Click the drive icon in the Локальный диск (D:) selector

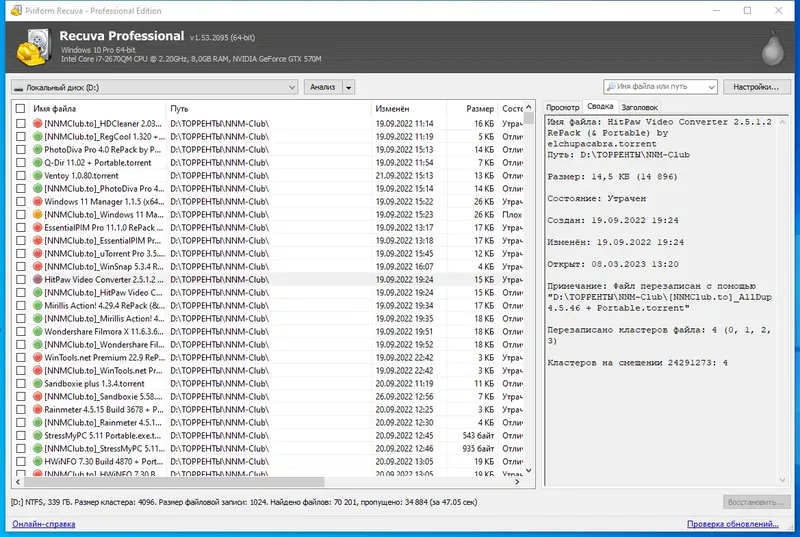click(x=18, y=88)
